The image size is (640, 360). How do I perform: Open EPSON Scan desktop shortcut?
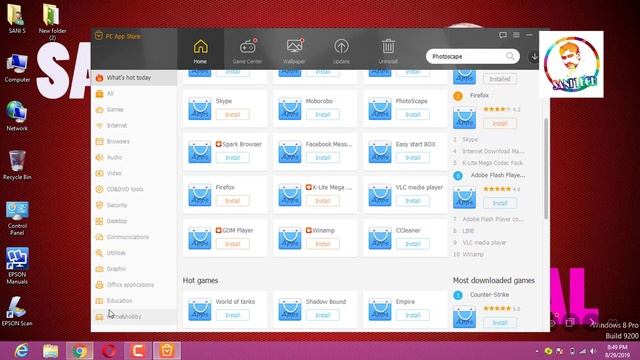17,311
